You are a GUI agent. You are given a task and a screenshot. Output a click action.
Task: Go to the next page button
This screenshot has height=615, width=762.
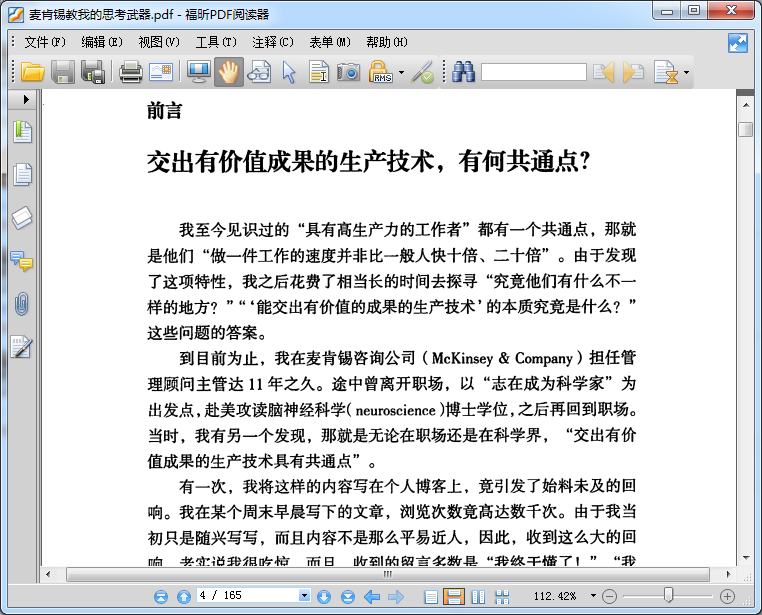[x=324, y=596]
